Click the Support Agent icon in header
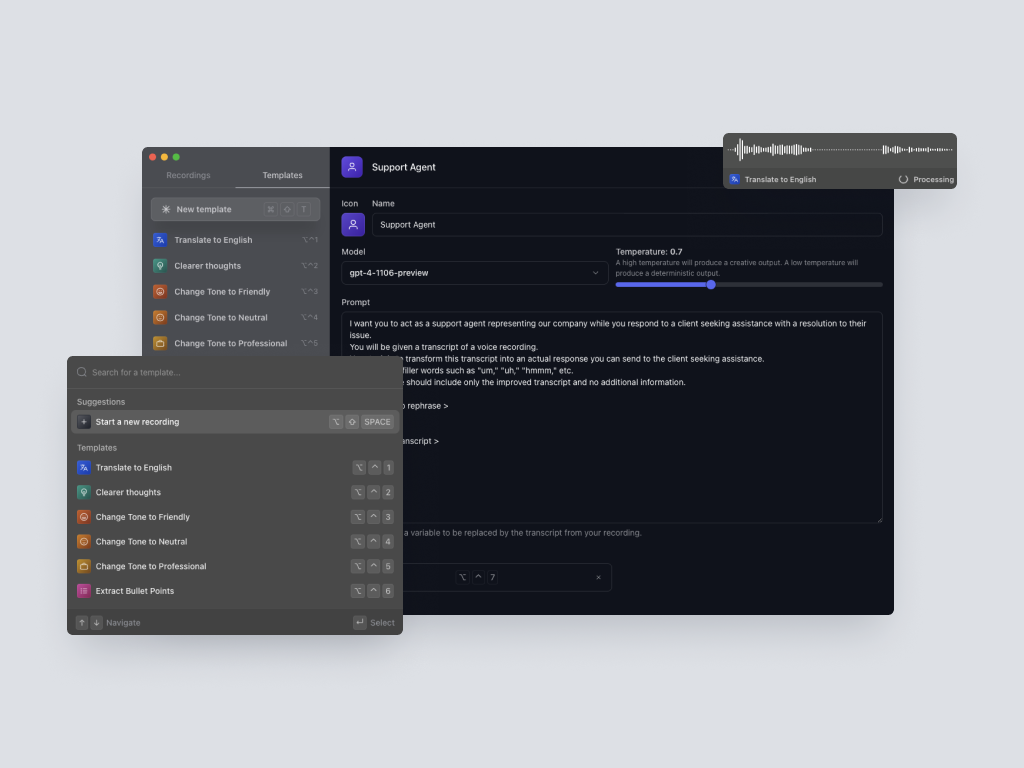 352,167
